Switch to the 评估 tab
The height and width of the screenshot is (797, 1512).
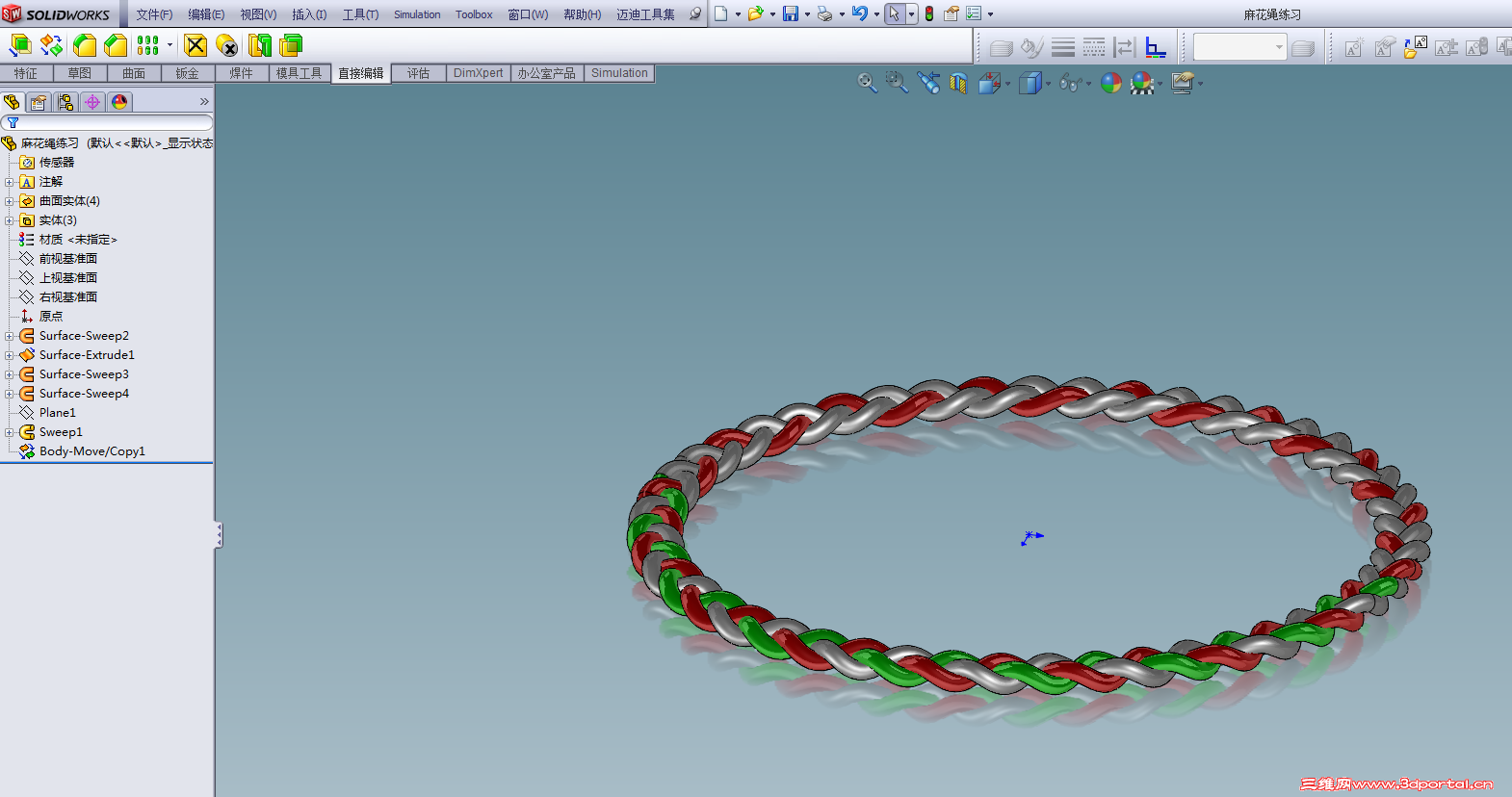click(418, 73)
